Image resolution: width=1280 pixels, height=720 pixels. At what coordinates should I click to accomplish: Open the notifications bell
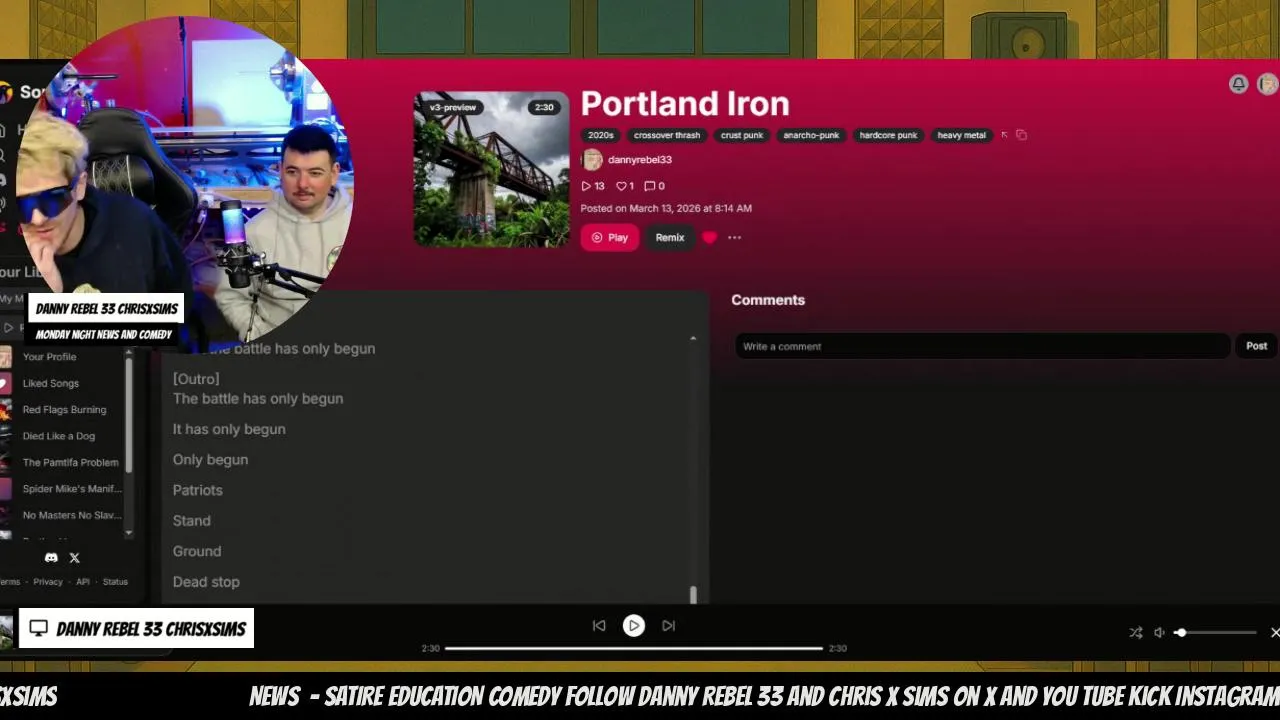click(x=1238, y=85)
